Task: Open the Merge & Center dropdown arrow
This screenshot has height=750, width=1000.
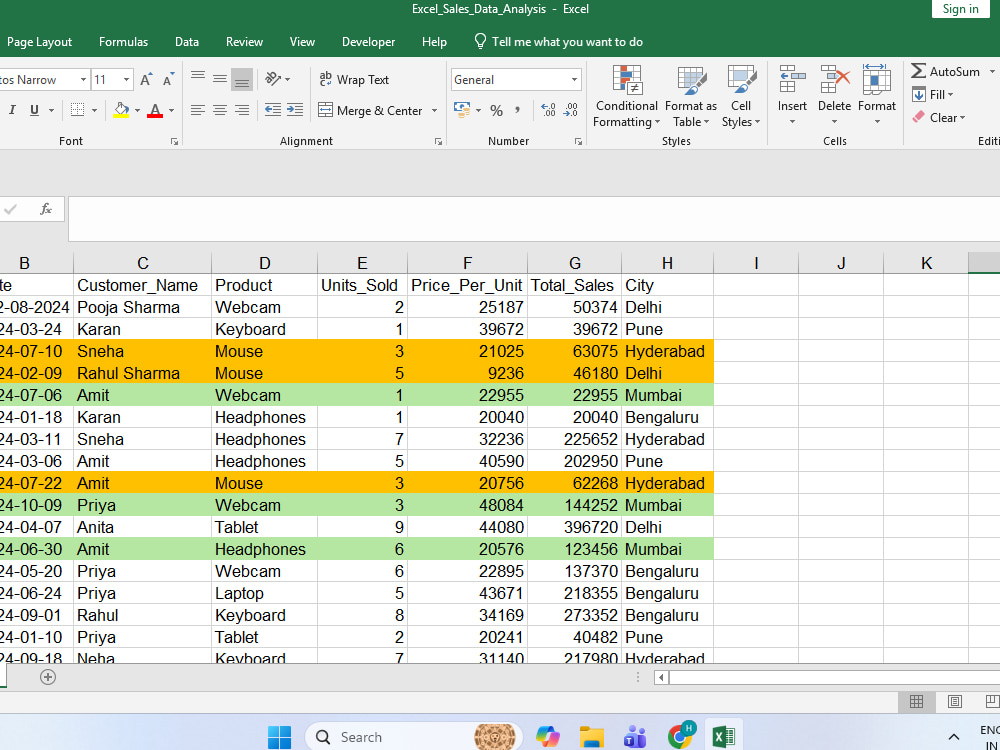Action: 434,111
